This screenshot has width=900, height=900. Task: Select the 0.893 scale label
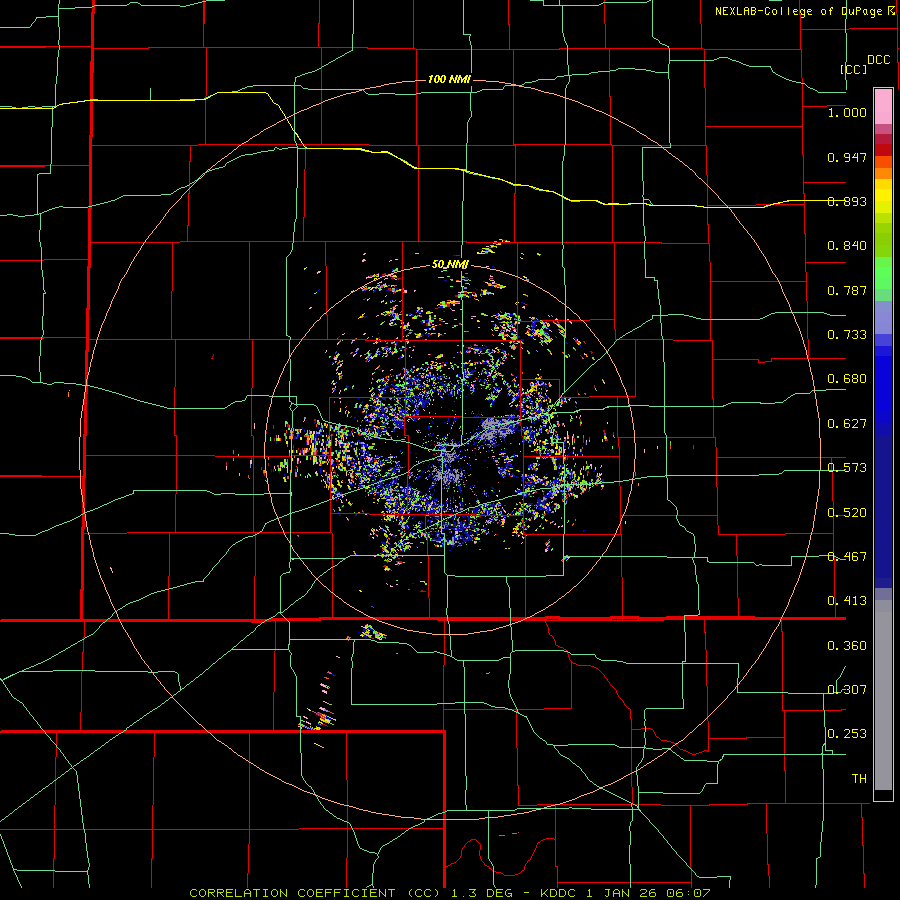click(847, 201)
